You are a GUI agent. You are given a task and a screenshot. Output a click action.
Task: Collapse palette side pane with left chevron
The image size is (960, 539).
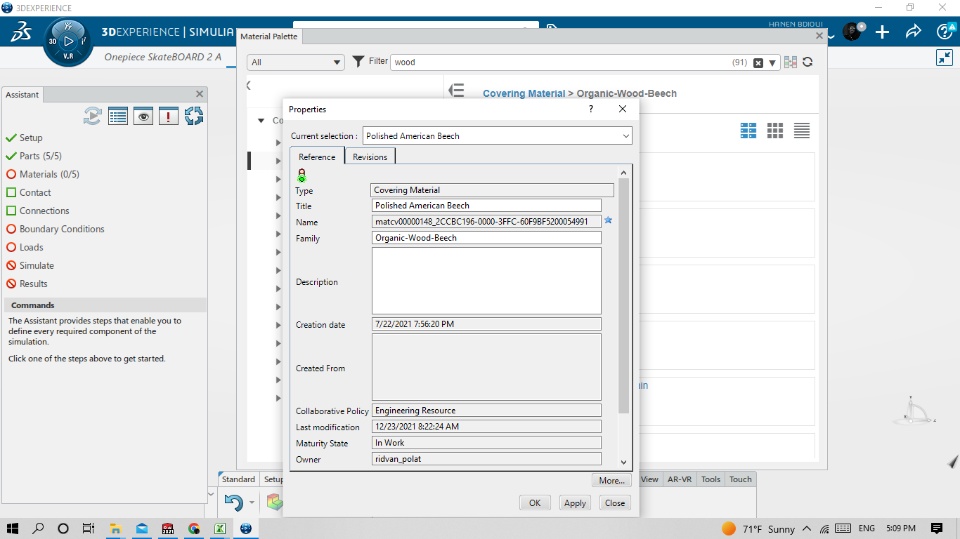tap(249, 85)
